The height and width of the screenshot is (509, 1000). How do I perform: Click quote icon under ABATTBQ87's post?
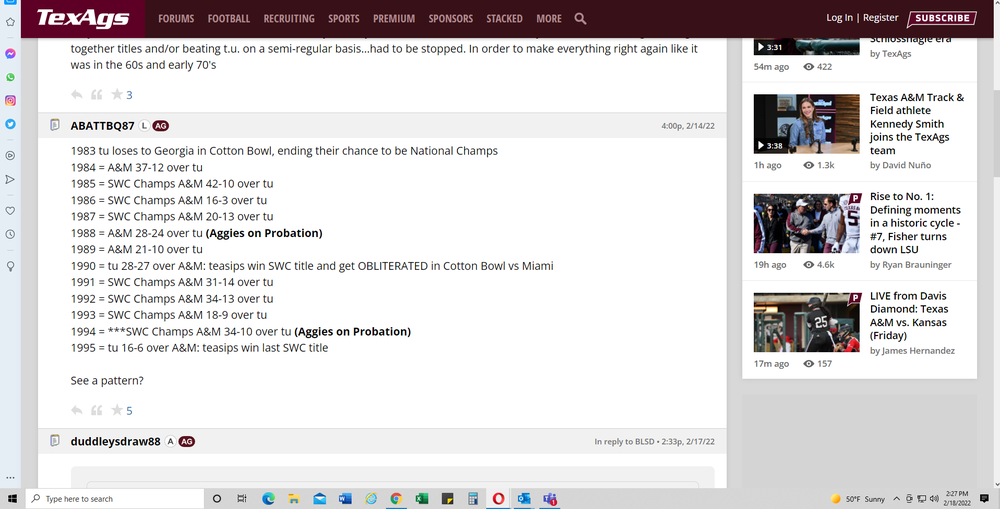(x=97, y=410)
